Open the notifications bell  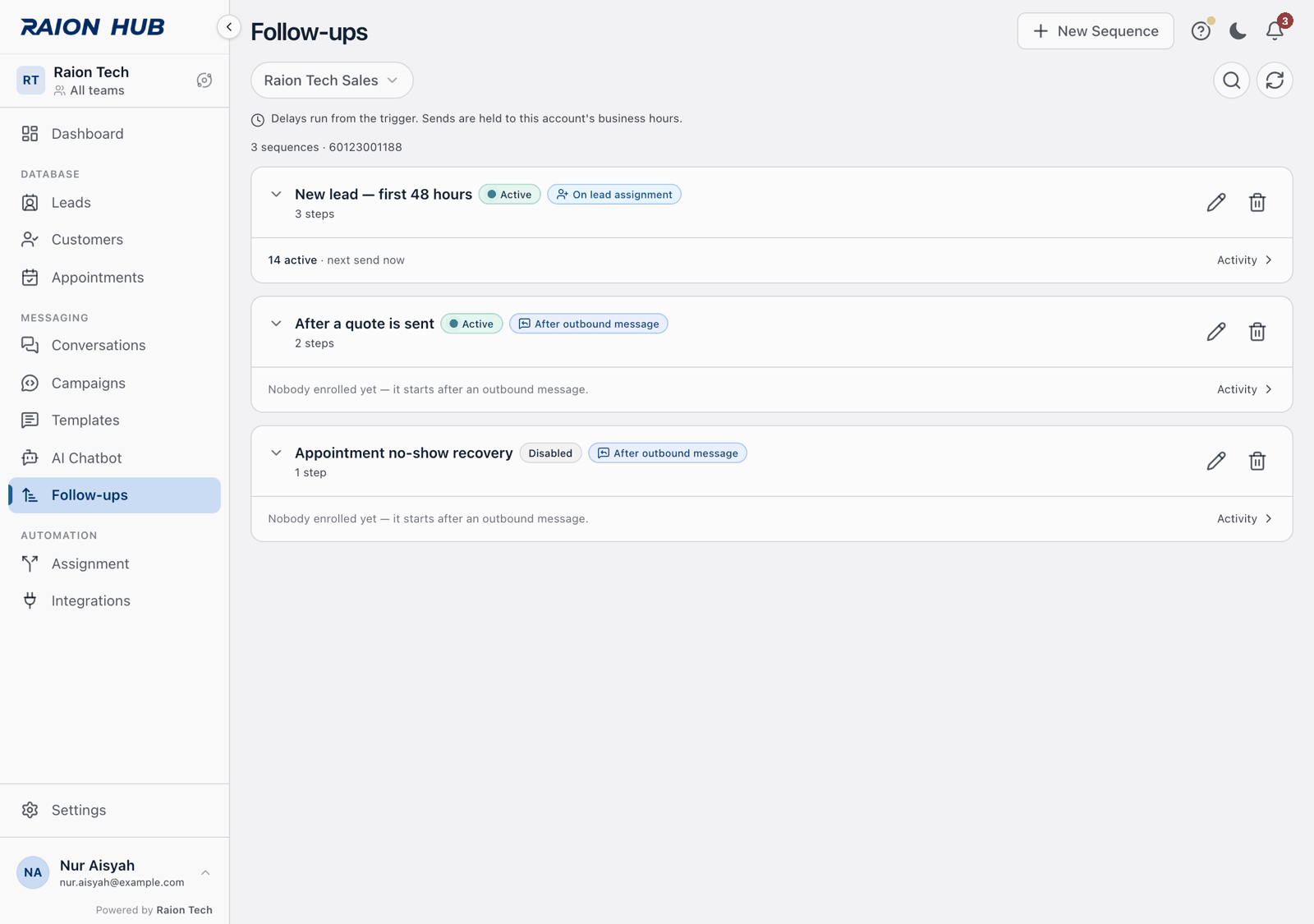pos(1275,31)
